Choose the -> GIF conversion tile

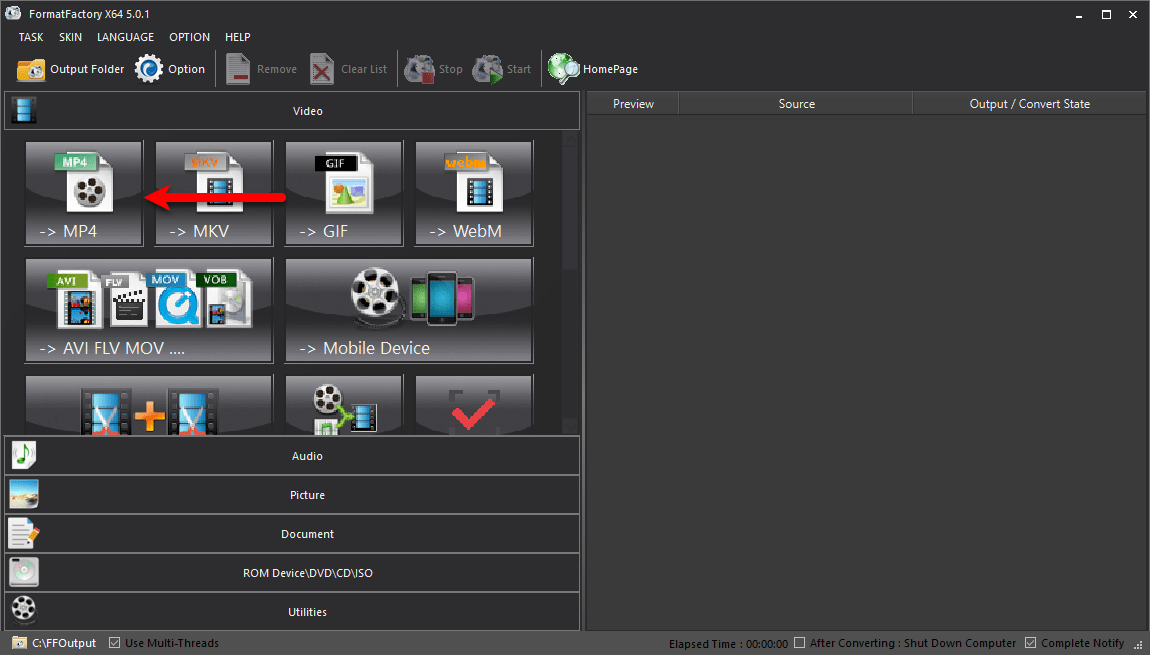click(344, 194)
